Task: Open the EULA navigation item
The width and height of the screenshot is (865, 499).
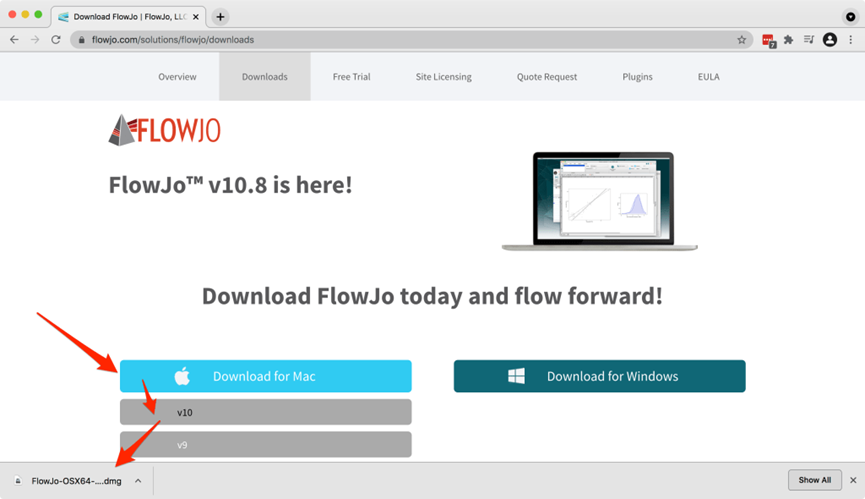Action: click(x=708, y=77)
